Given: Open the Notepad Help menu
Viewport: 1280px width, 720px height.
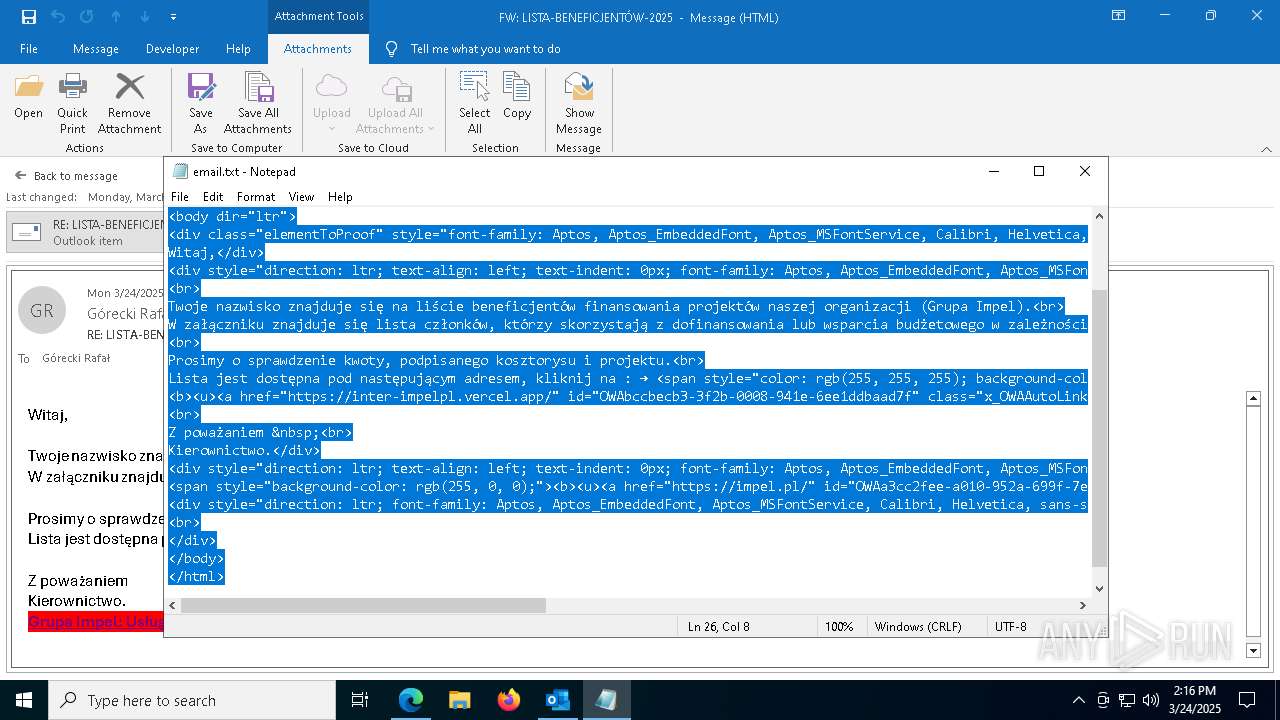Looking at the screenshot, I should [x=340, y=197].
